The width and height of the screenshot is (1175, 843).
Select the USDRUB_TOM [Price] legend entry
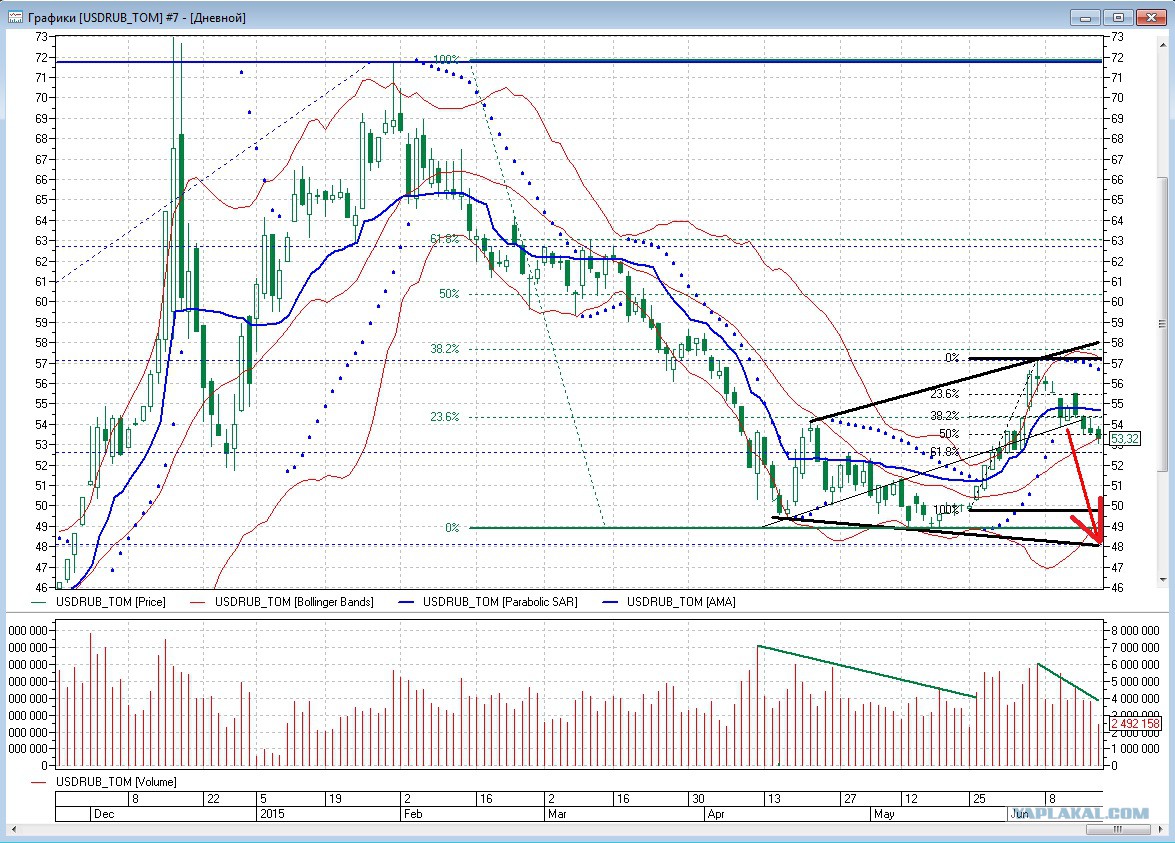111,602
